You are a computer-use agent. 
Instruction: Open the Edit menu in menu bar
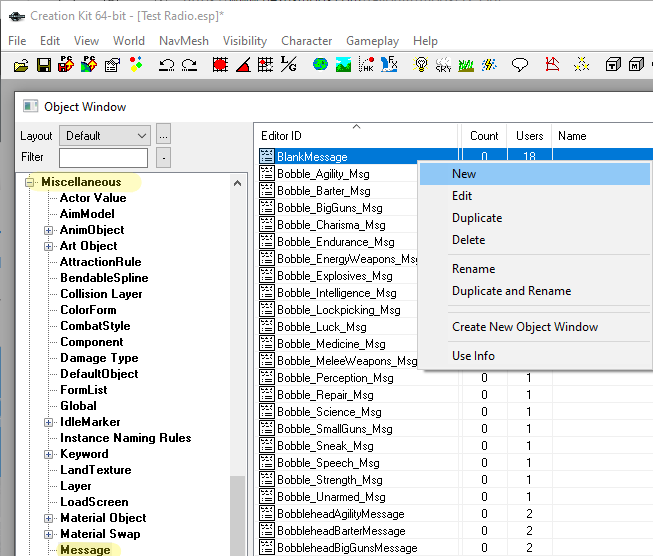click(x=50, y=41)
